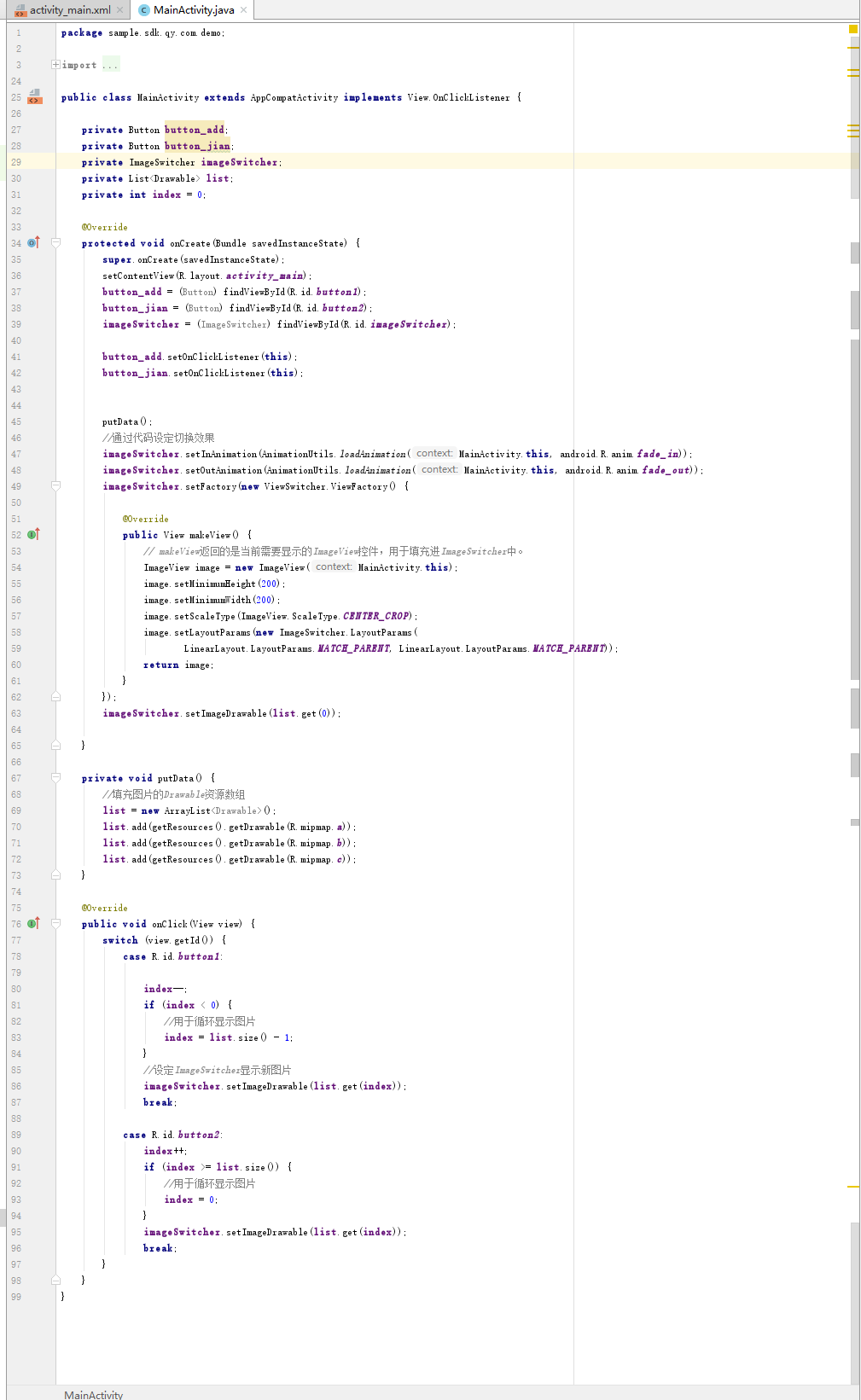Click the line 29 gutter number

pyautogui.click(x=16, y=162)
